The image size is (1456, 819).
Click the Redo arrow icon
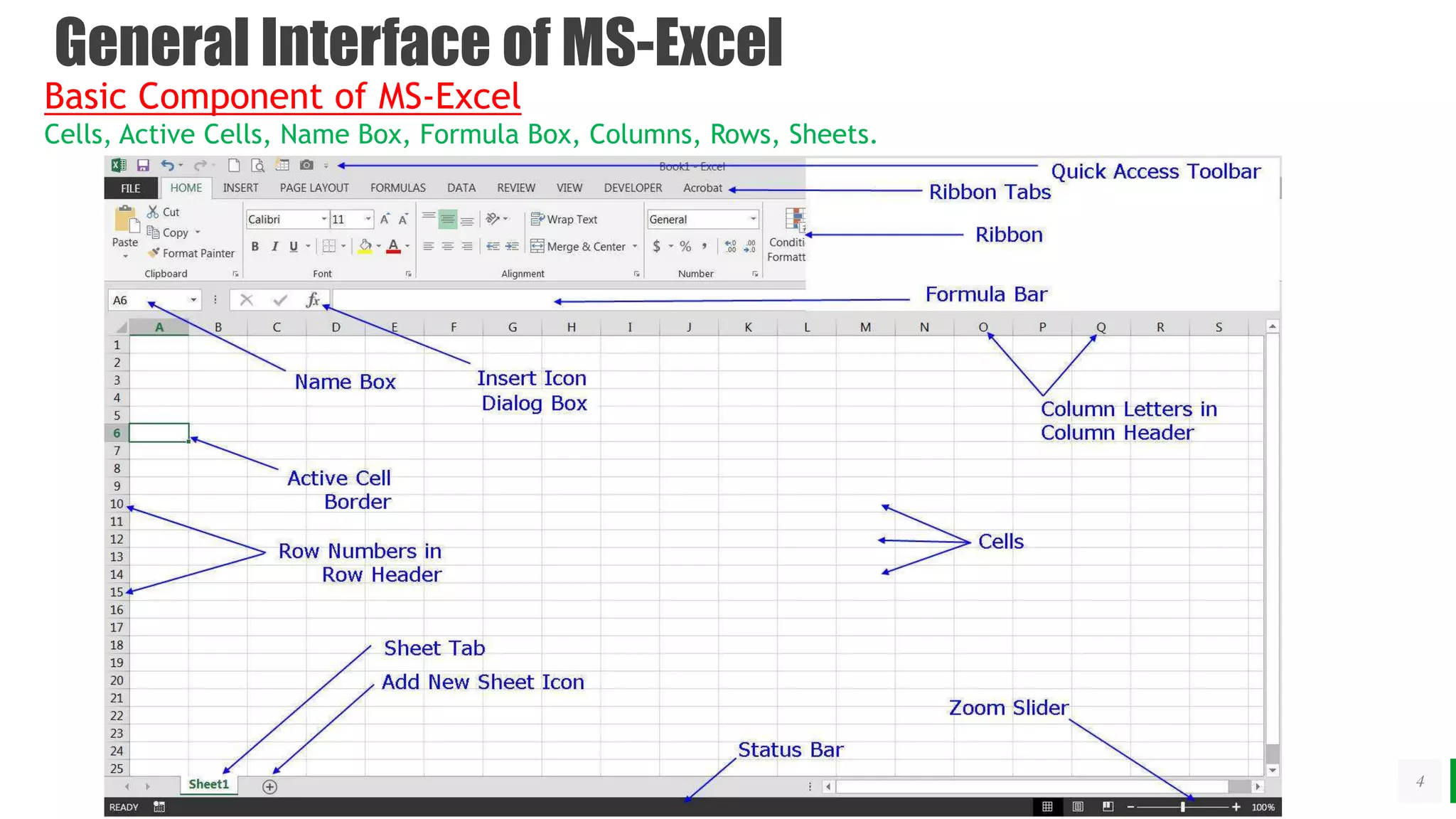pyautogui.click(x=200, y=166)
